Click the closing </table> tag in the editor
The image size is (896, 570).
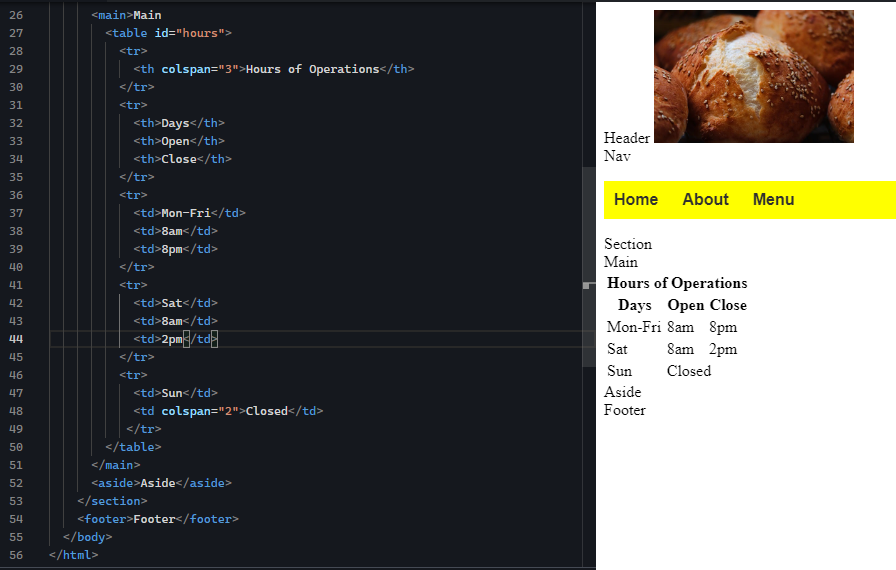click(x=133, y=447)
